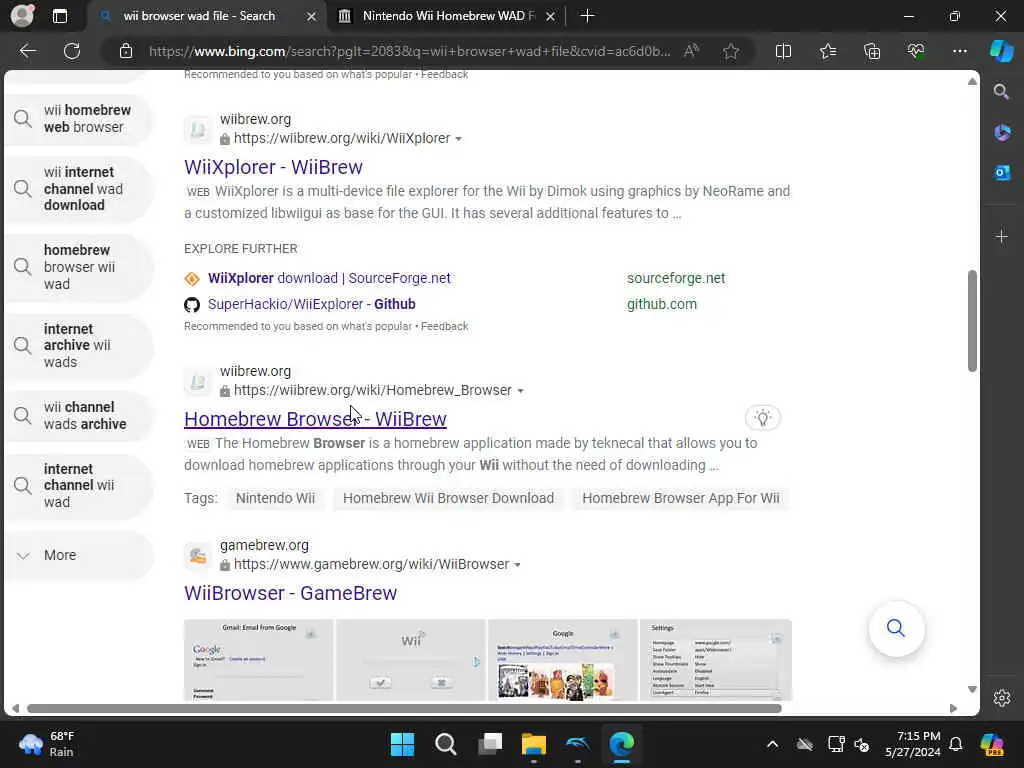
Task: Open the clock showing 7:15 PM
Action: pos(912,744)
